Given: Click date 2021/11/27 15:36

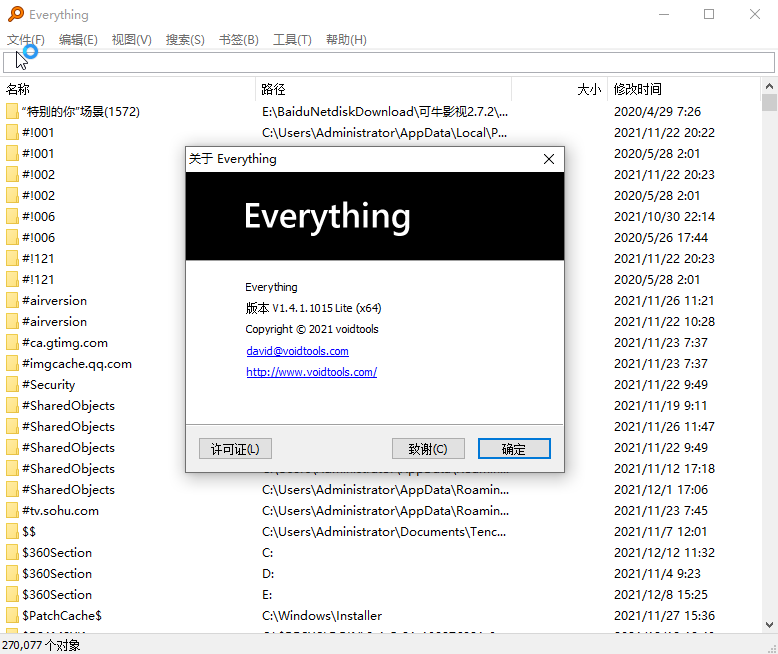Looking at the screenshot, I should pyautogui.click(x=664, y=616).
